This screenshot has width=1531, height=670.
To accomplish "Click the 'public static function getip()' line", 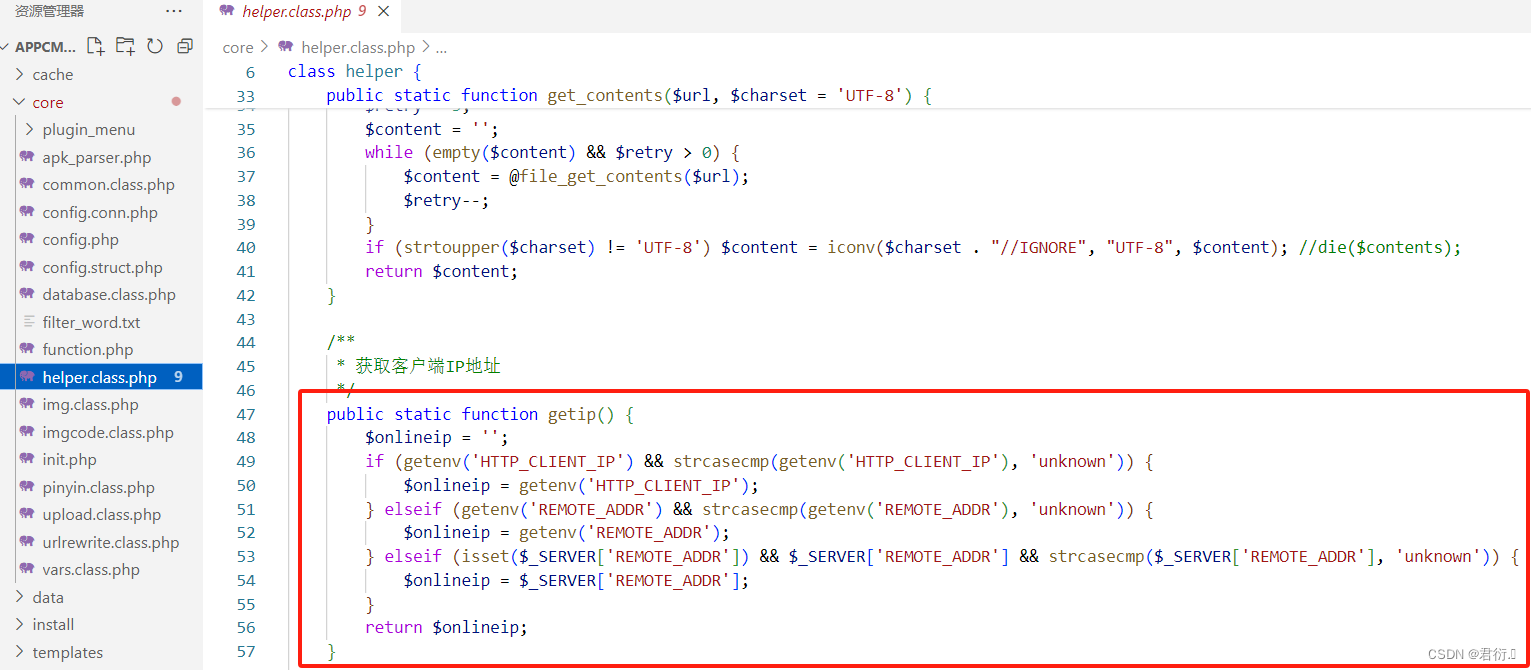I will 481,414.
